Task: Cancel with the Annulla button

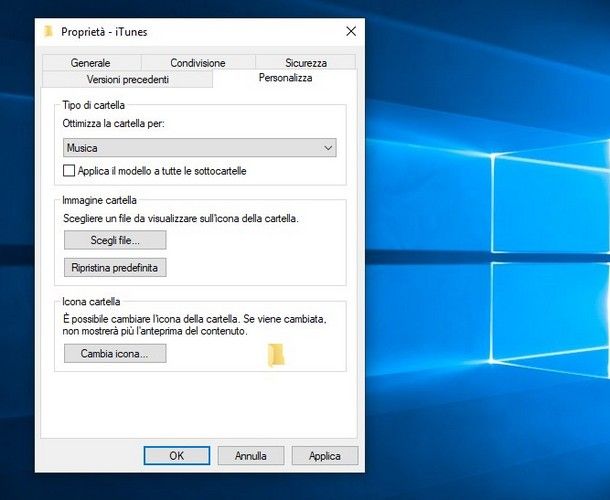Action: (x=251, y=456)
